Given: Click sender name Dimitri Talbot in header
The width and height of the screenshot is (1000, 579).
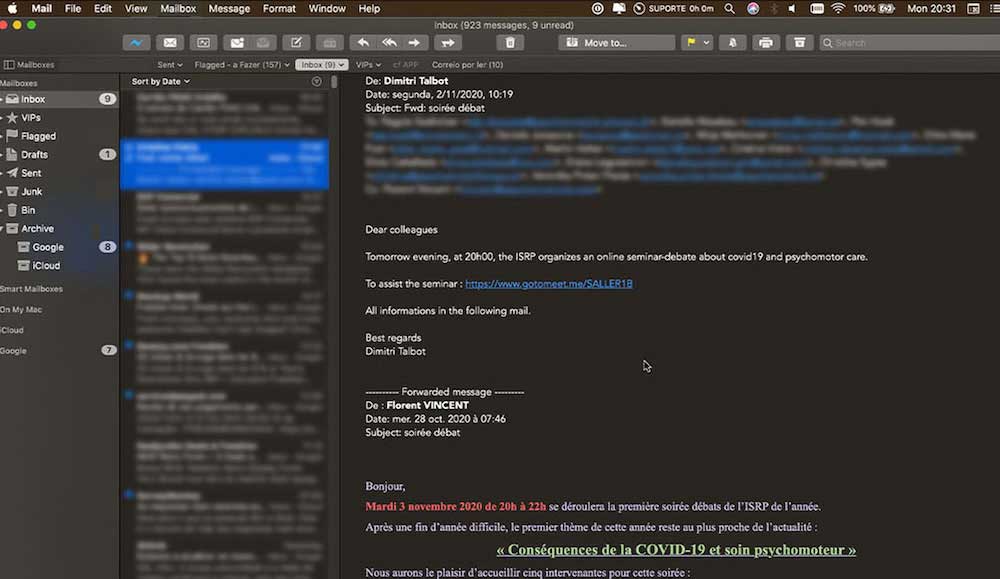Looking at the screenshot, I should pos(415,81).
